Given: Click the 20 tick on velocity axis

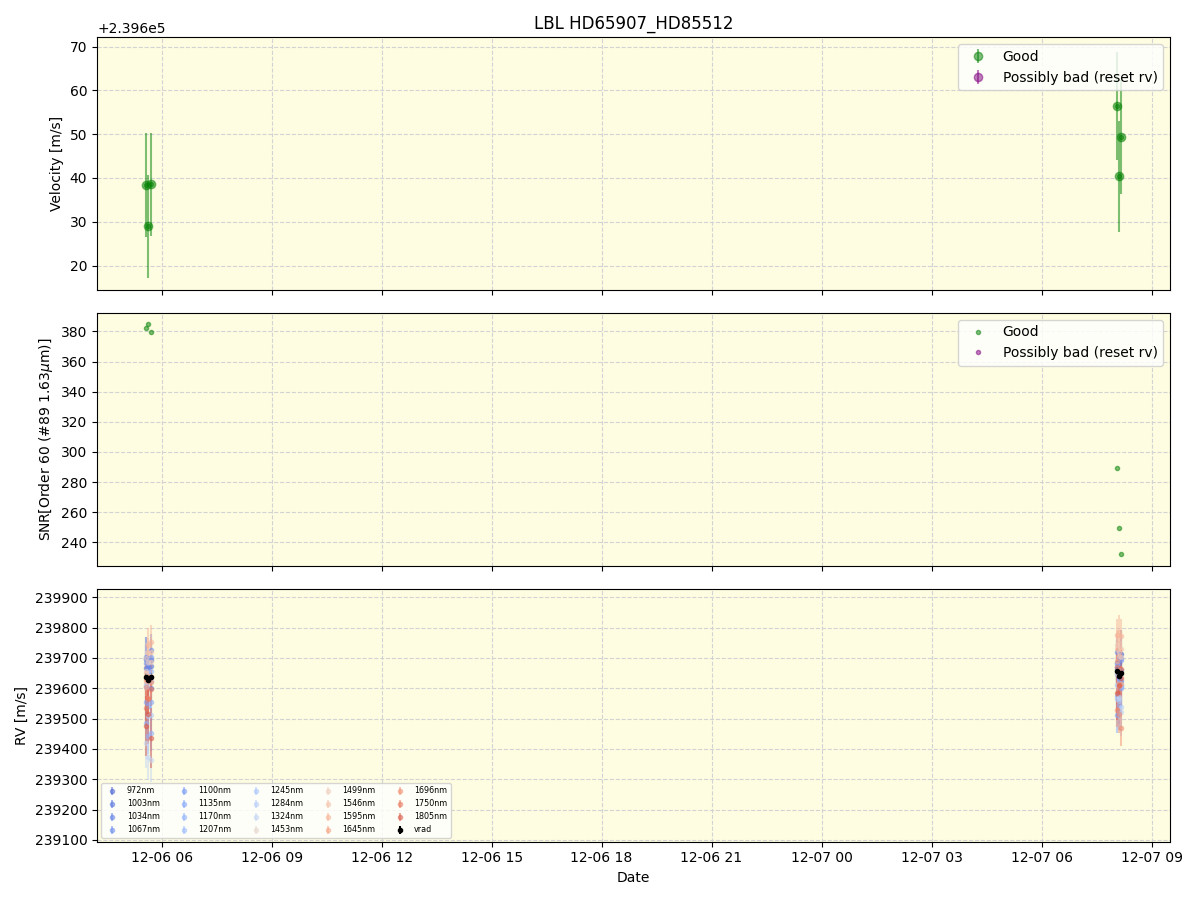Looking at the screenshot, I should tap(78, 266).
